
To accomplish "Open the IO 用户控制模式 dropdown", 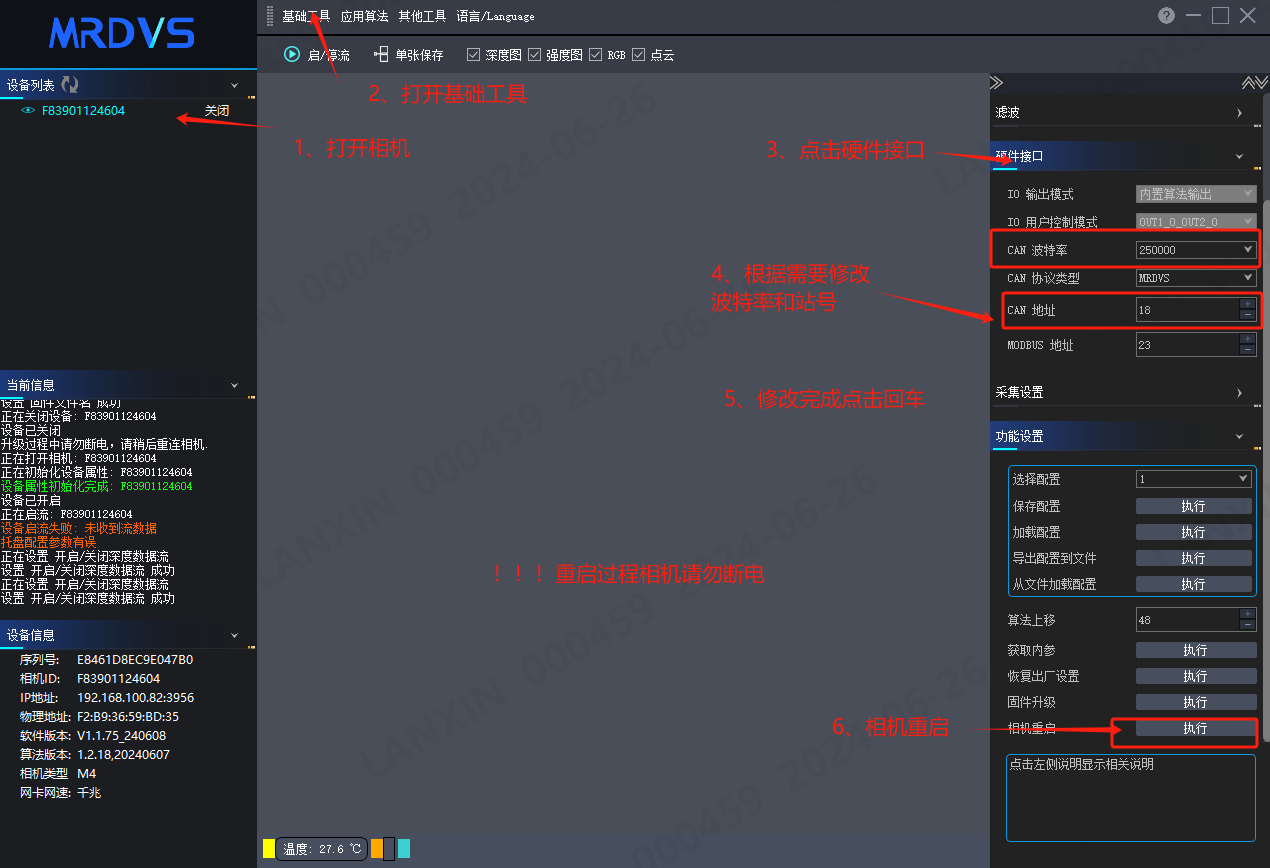I will coord(1196,221).
